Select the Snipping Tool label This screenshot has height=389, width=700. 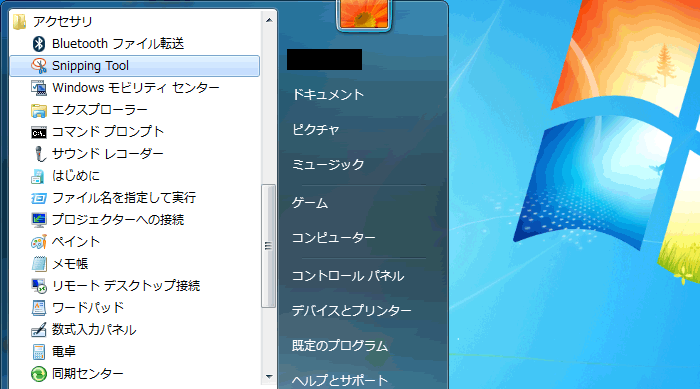click(x=90, y=66)
